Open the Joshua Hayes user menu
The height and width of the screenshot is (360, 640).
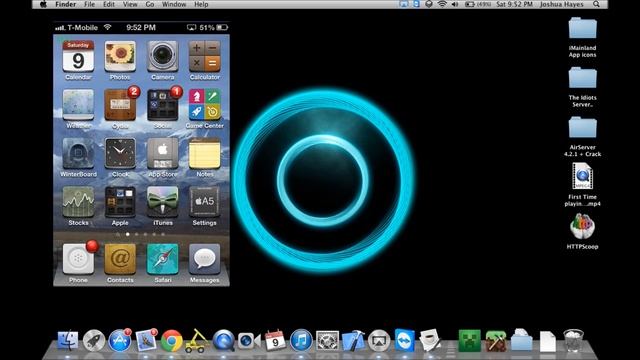[562, 4]
